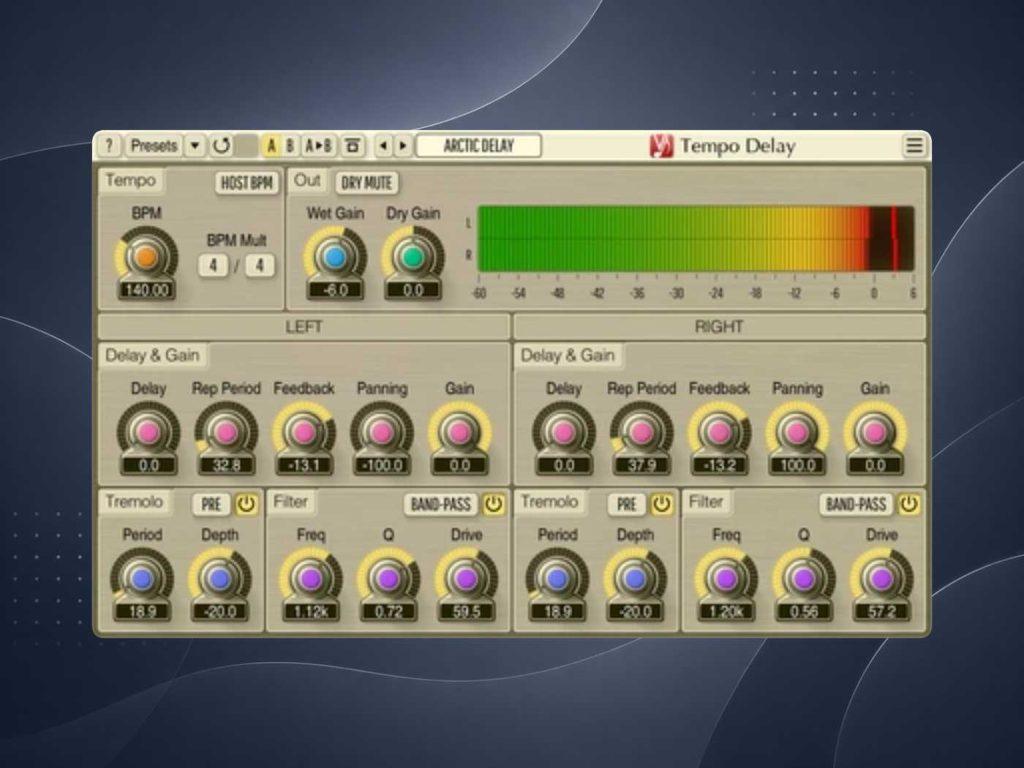Click the left Panning value -100.0
Viewport: 1024px width, 768px height.
pyautogui.click(x=381, y=466)
